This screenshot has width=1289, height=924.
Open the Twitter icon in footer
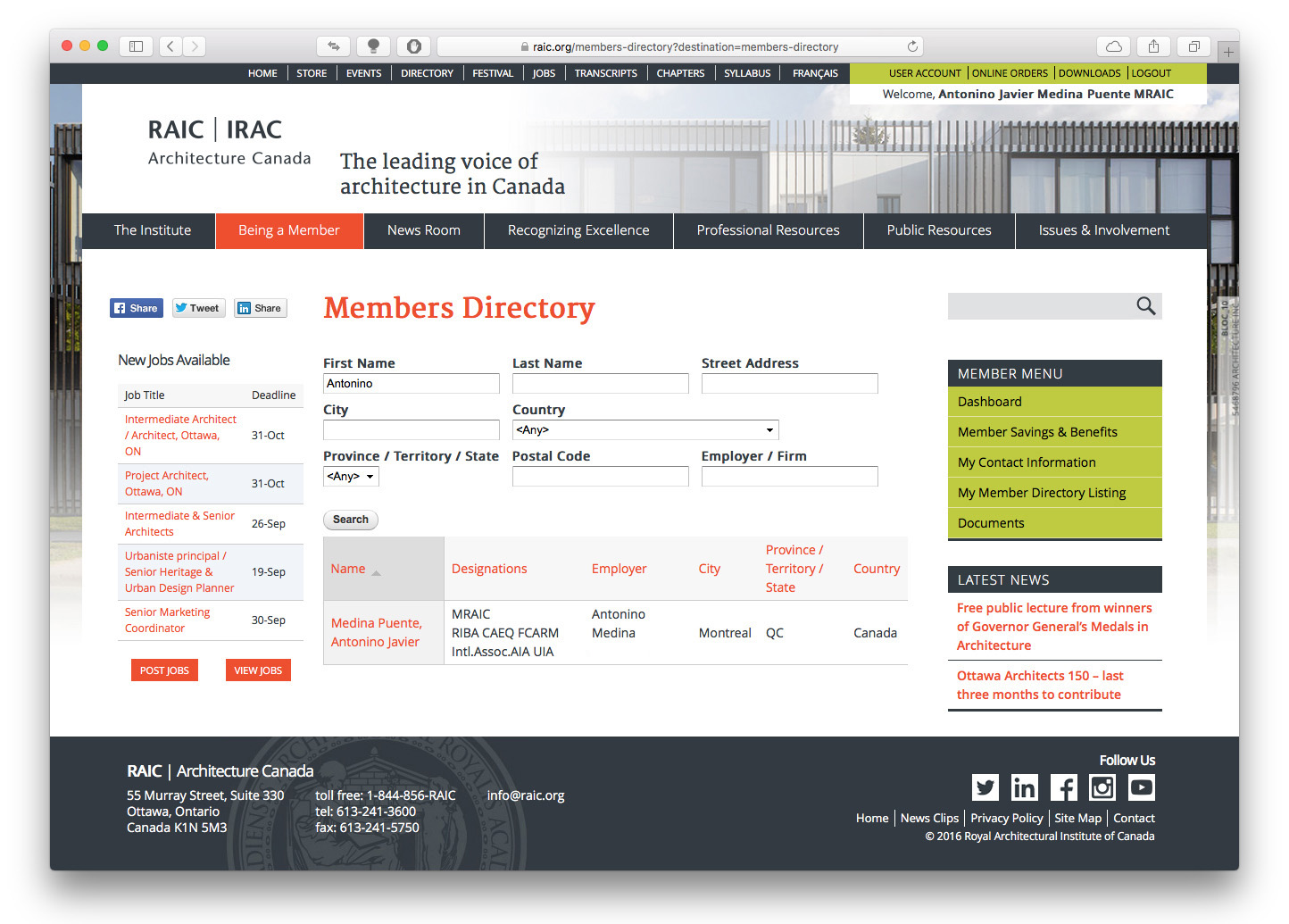985,787
